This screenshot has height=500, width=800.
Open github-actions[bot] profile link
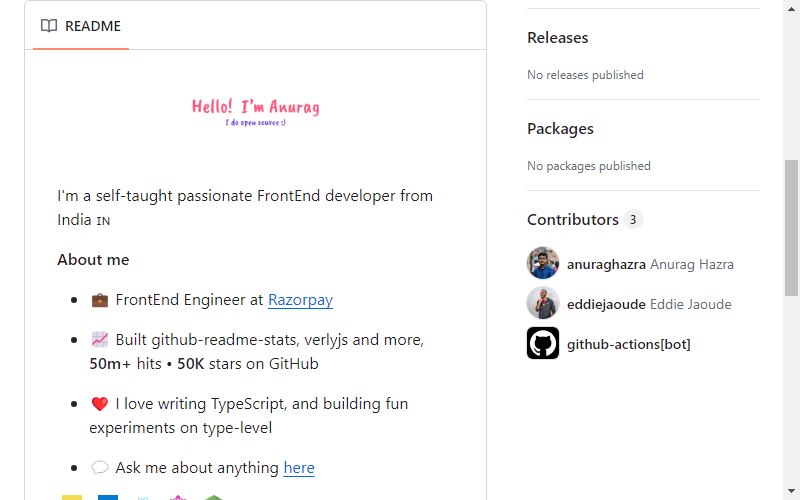coord(629,344)
